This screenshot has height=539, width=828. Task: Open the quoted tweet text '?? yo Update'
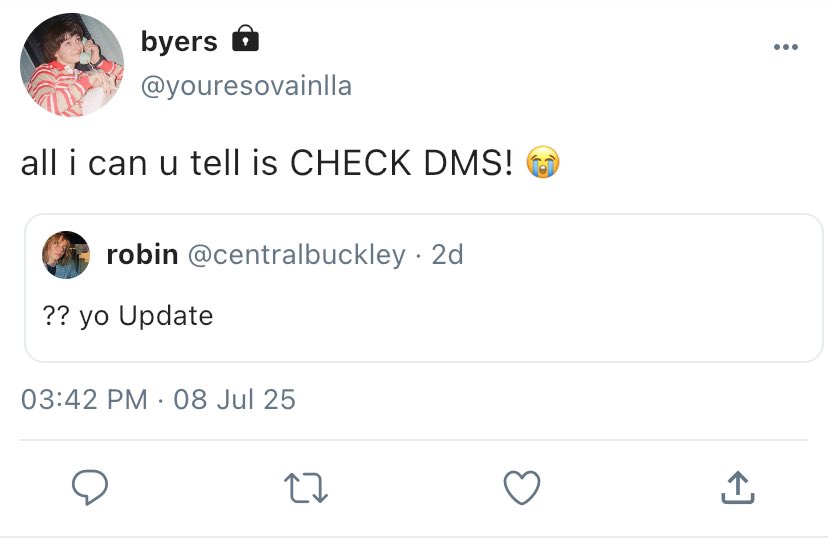pyautogui.click(x=128, y=316)
